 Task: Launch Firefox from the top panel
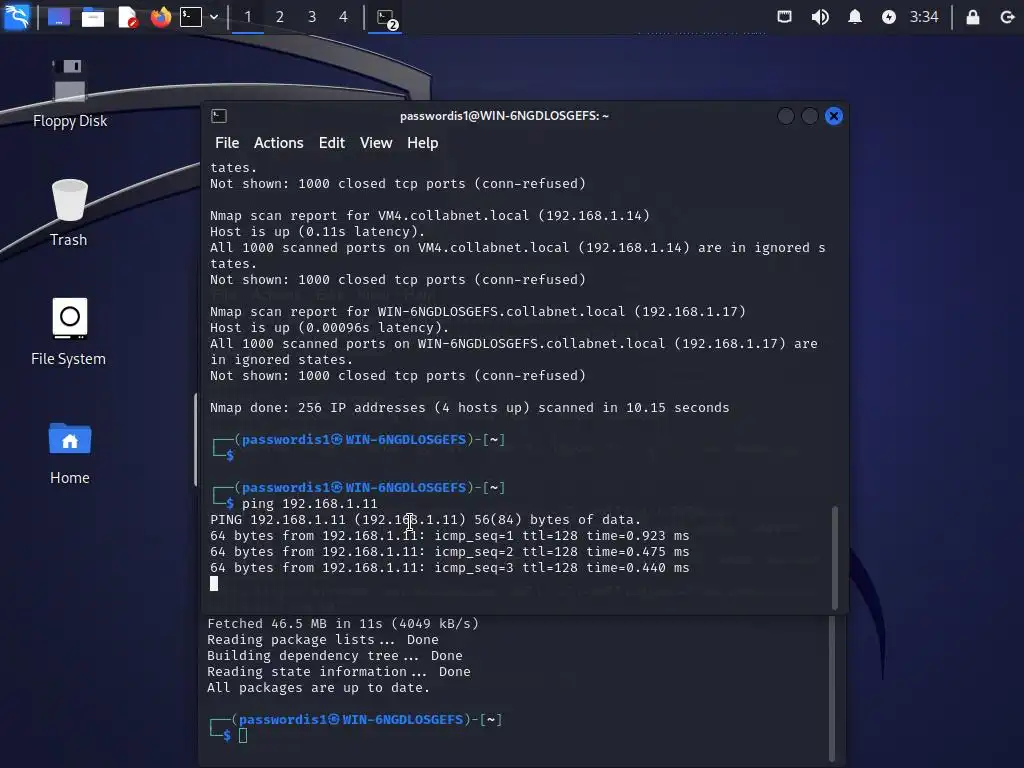tap(160, 17)
